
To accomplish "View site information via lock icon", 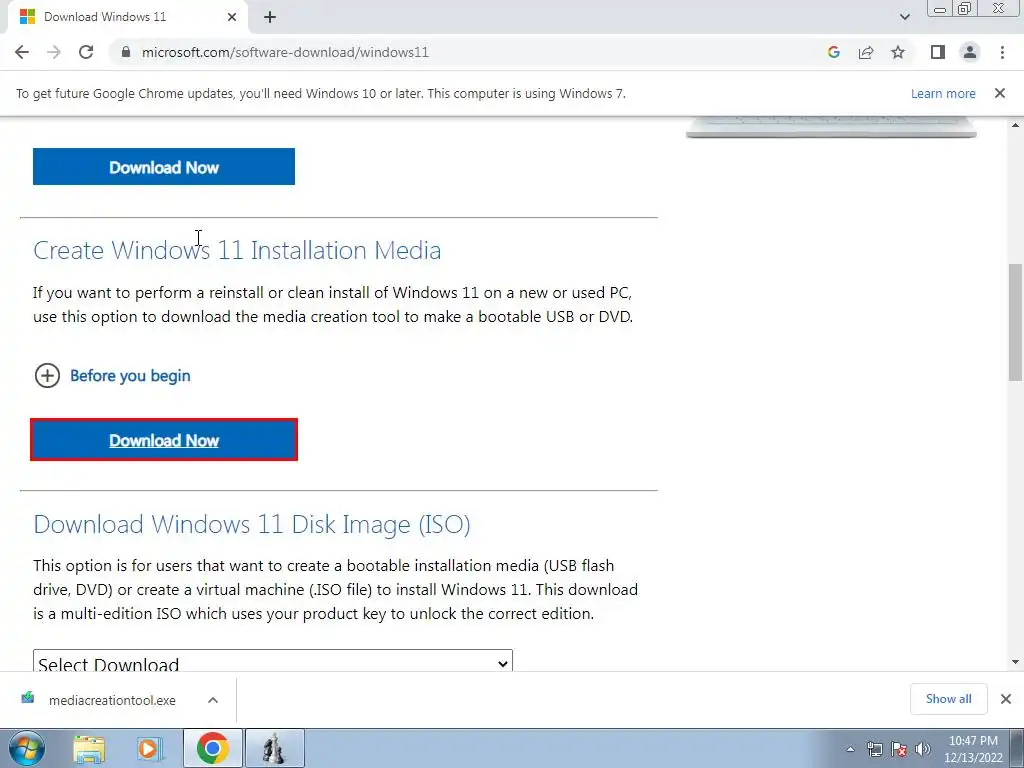I will pyautogui.click(x=126, y=52).
